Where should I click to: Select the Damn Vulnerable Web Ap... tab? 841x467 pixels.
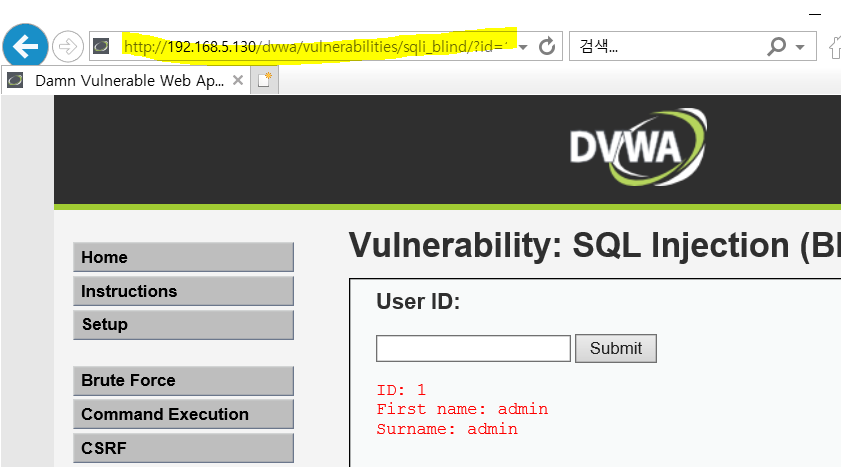click(x=126, y=80)
